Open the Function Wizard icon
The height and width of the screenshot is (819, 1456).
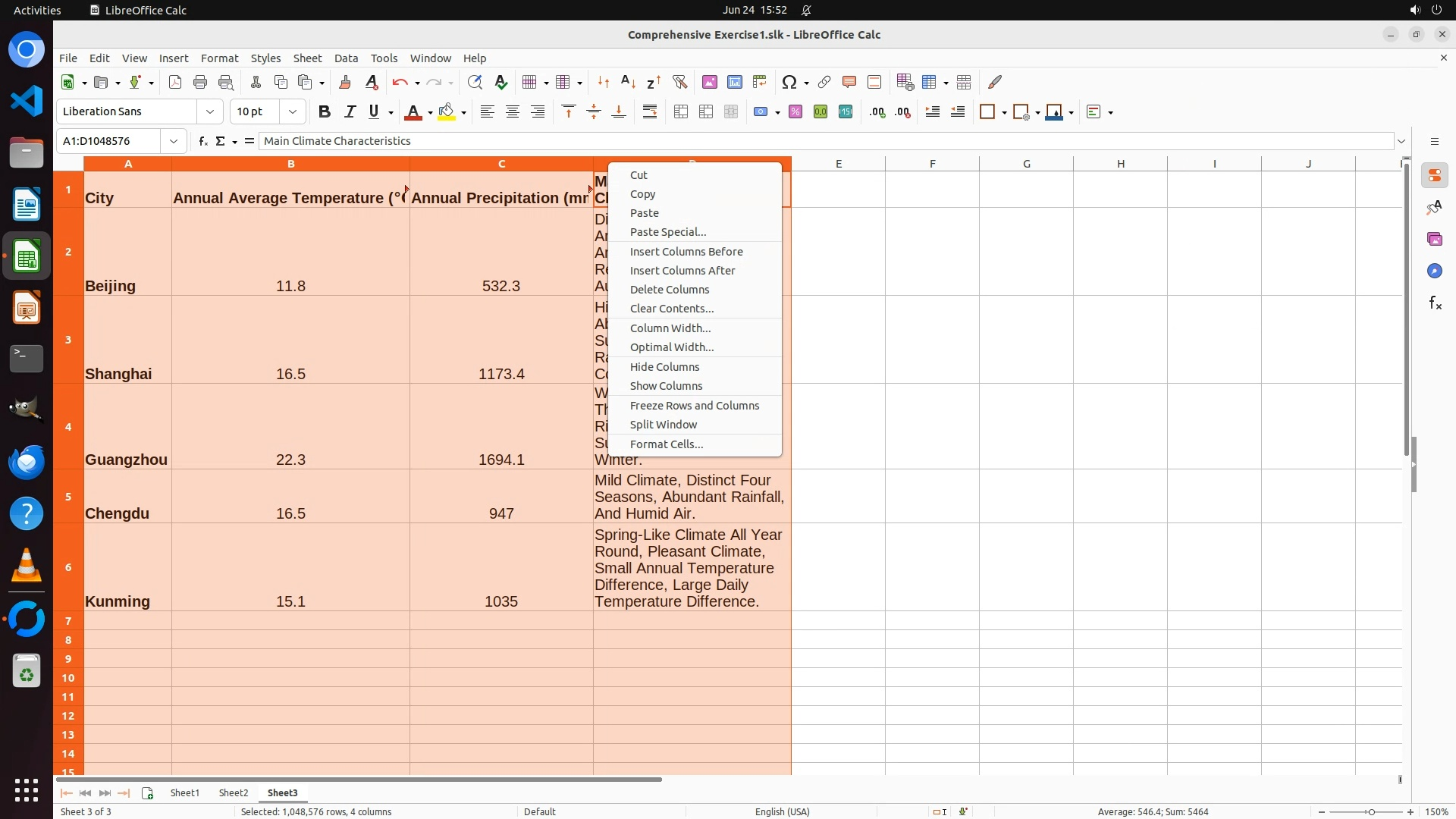tap(202, 141)
